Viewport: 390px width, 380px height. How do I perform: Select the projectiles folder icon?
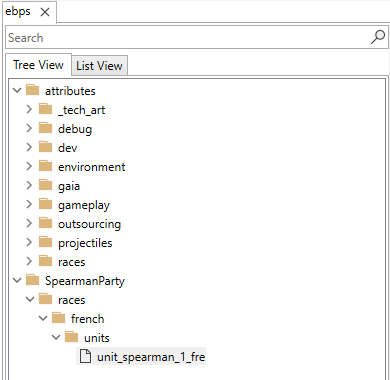coord(46,242)
